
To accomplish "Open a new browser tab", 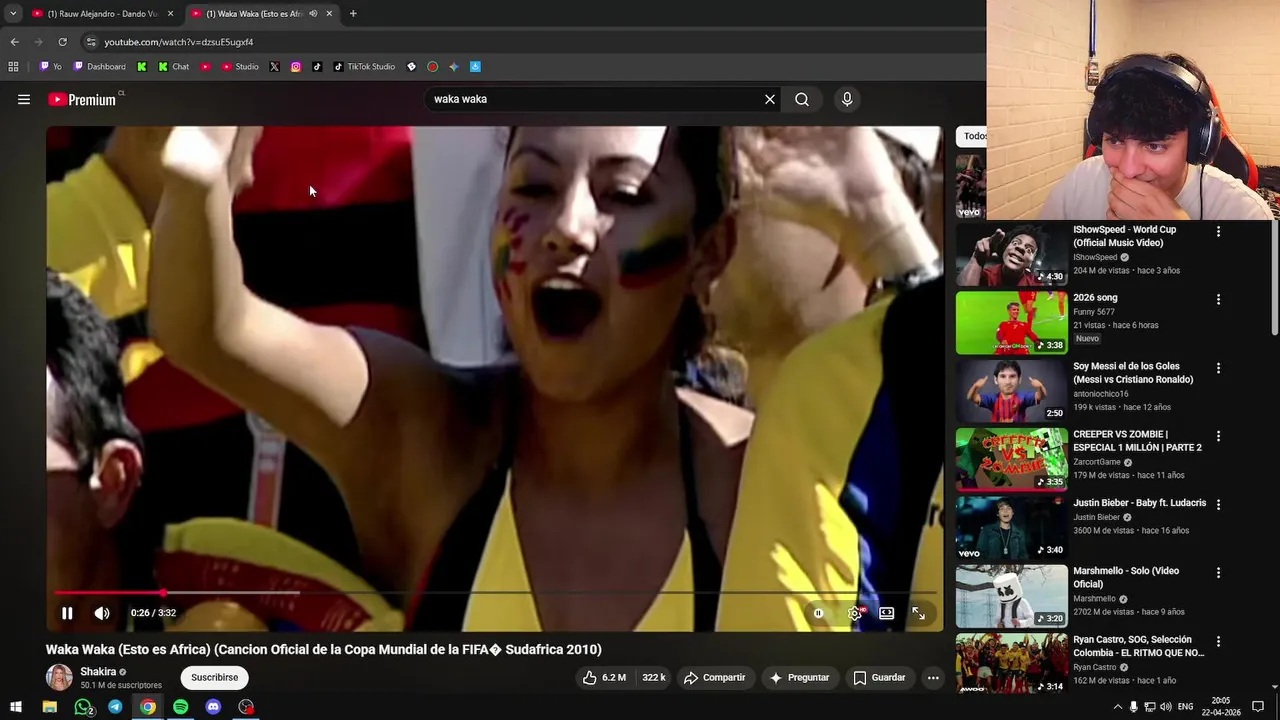I will pos(353,13).
